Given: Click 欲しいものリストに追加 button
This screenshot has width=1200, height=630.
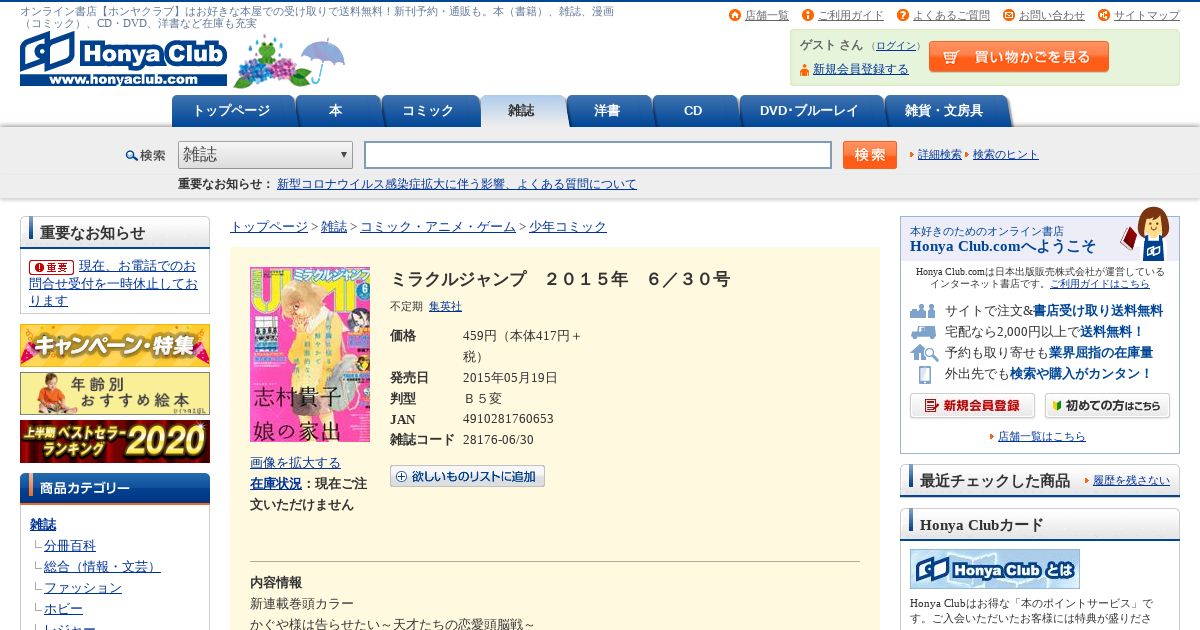Looking at the screenshot, I should click(x=467, y=476).
